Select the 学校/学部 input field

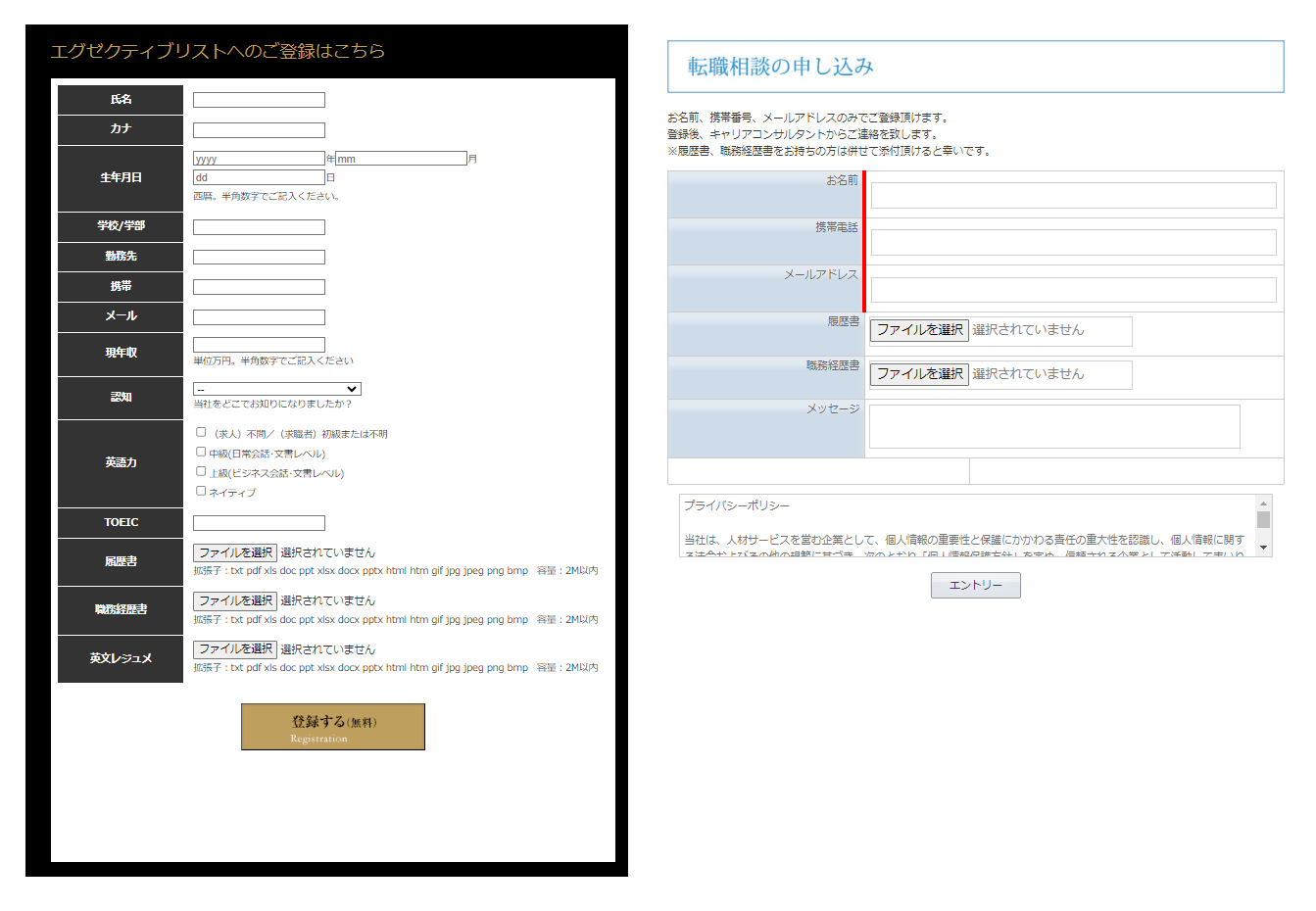click(x=259, y=227)
